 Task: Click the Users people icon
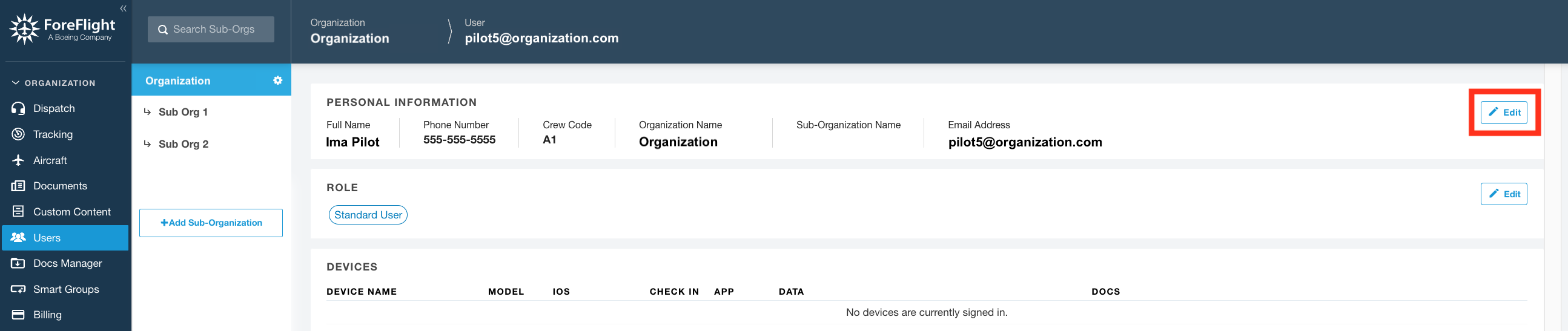(x=18, y=238)
